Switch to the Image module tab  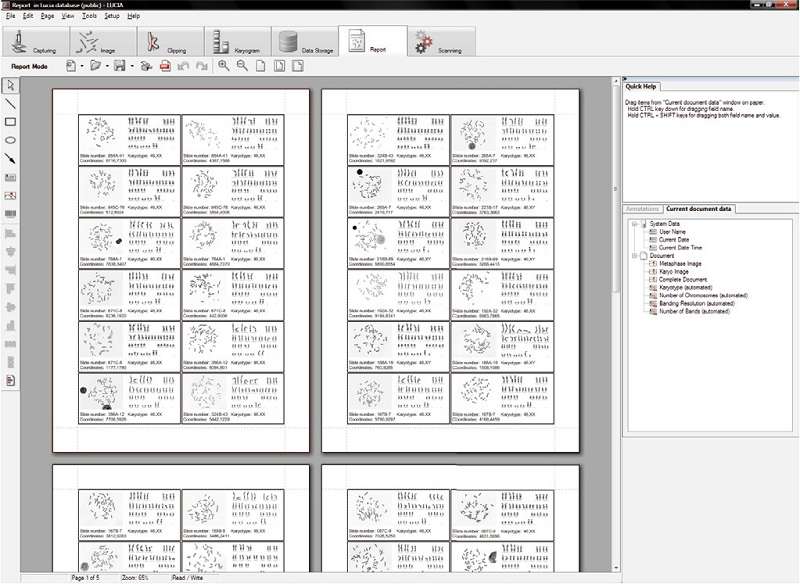tap(103, 41)
